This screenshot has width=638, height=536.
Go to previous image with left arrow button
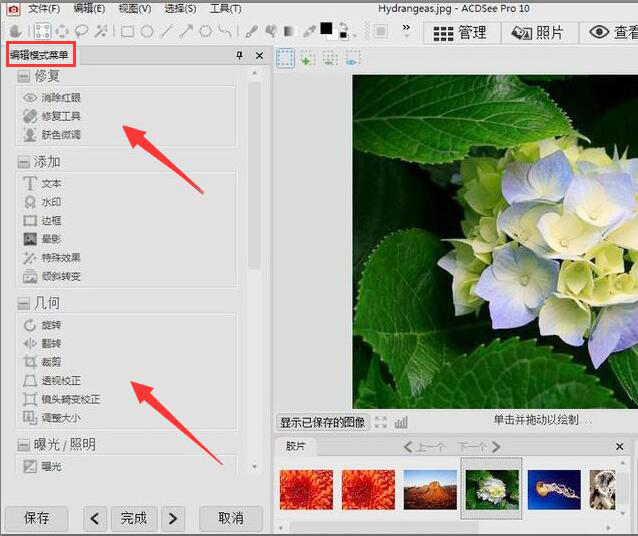pos(95,518)
